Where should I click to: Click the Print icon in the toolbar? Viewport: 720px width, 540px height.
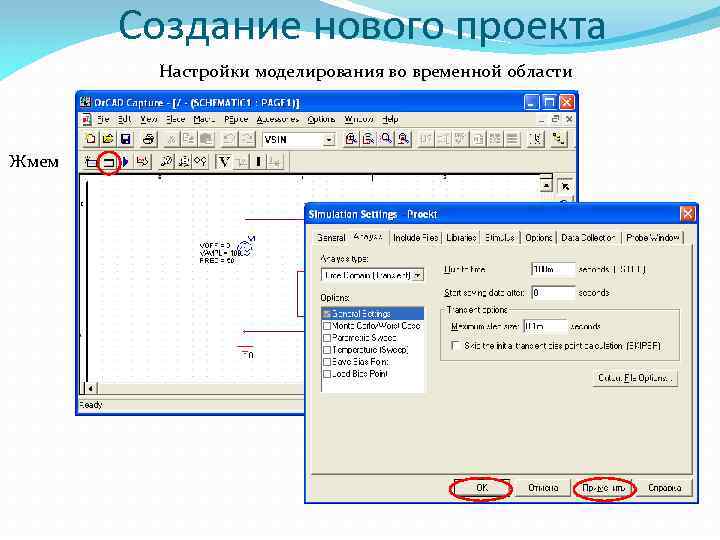point(148,139)
